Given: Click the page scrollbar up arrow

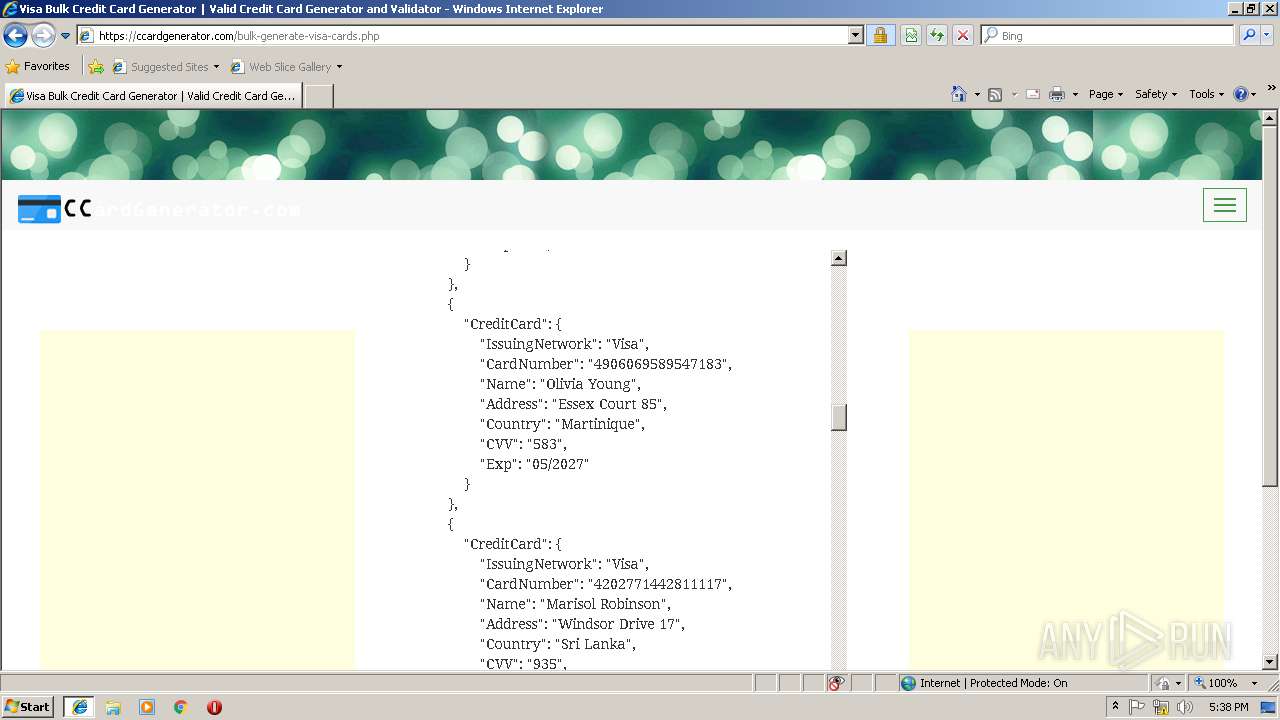Looking at the screenshot, I should (x=1270, y=118).
